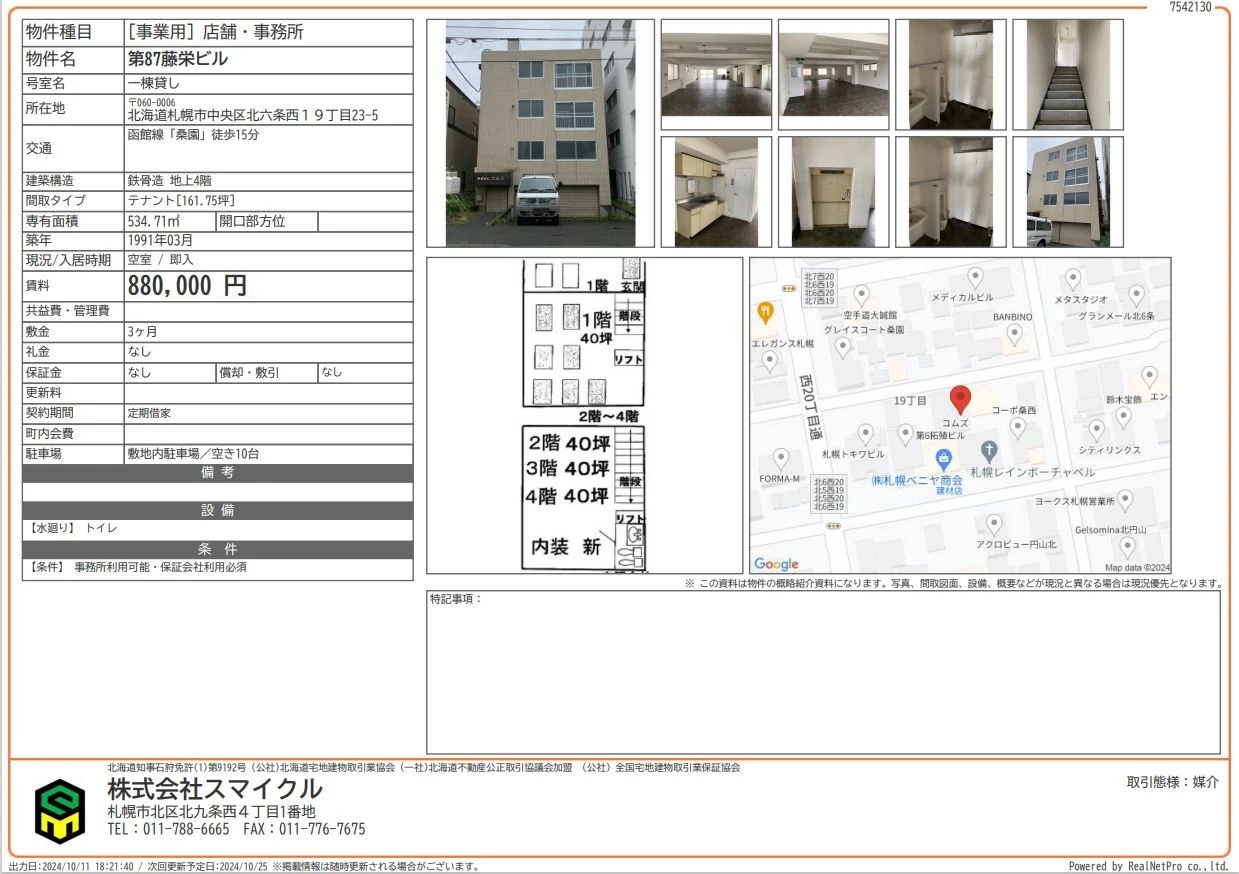Viewport: 1239px width, 874px height.
Task: Click the Rainbow Chapel church map pin
Action: (x=989, y=451)
